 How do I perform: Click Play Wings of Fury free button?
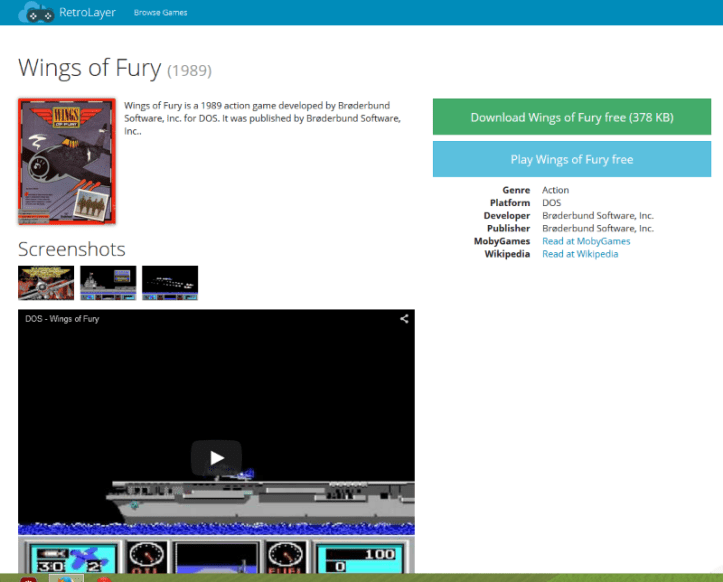[572, 159]
